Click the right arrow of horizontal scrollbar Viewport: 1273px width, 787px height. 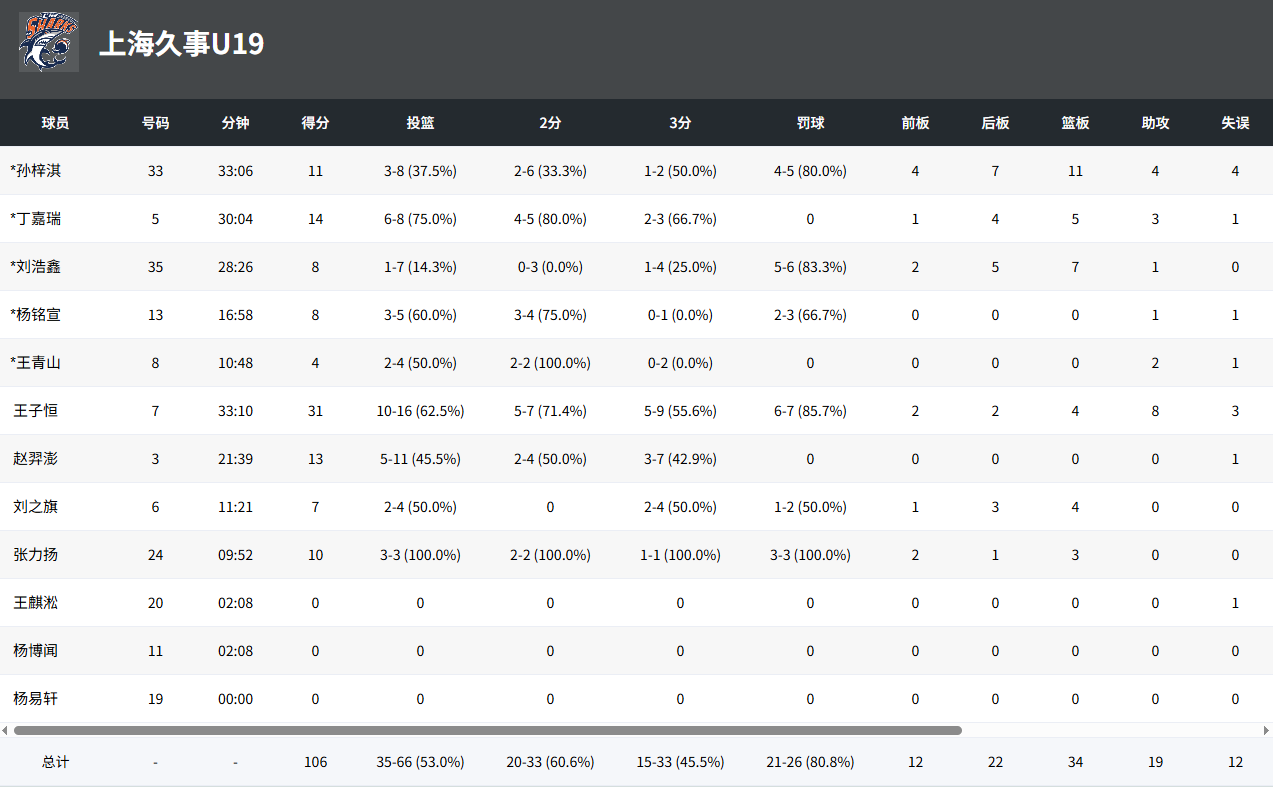click(1267, 730)
